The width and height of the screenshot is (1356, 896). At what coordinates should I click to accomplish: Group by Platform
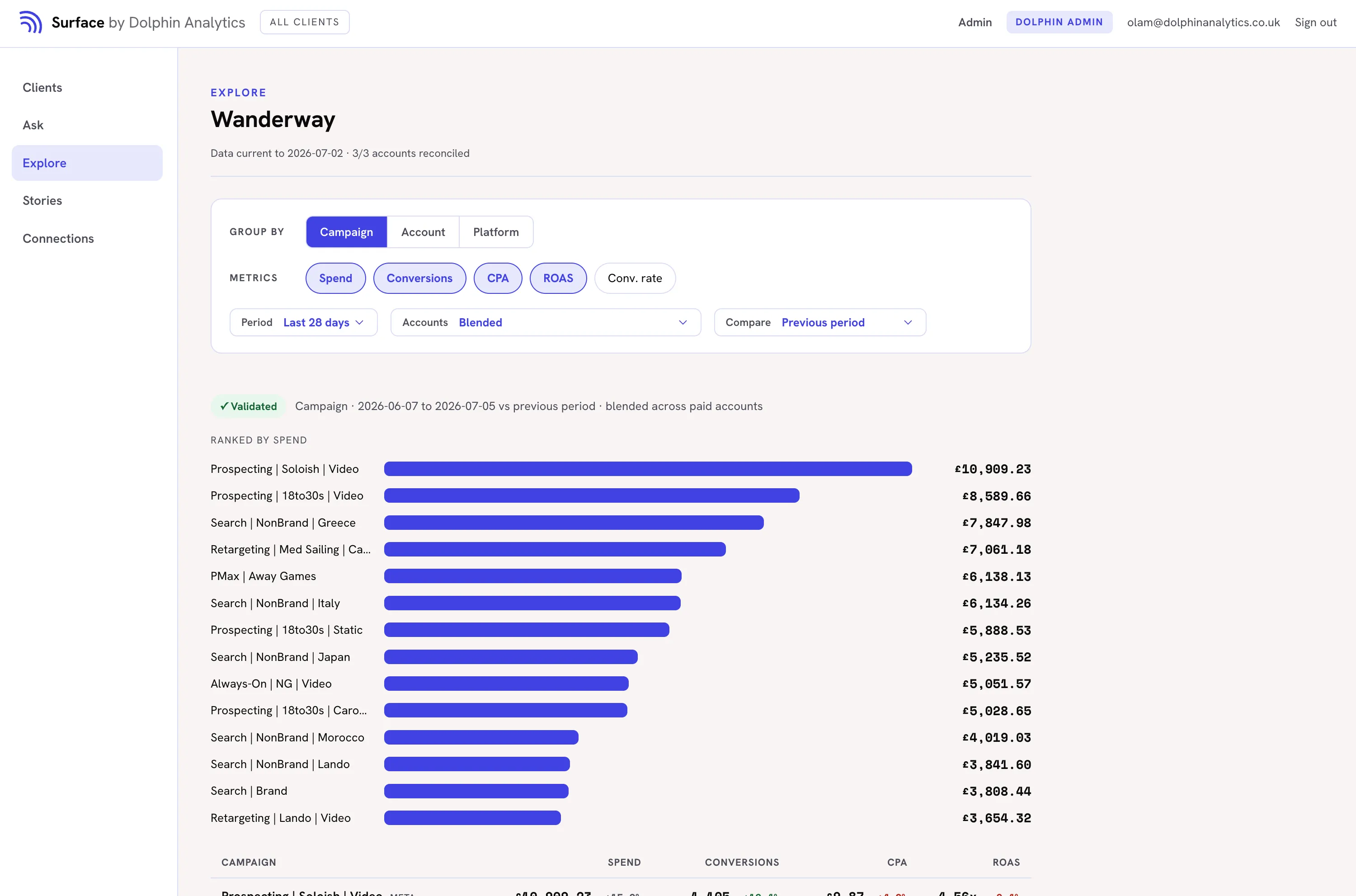coord(496,232)
